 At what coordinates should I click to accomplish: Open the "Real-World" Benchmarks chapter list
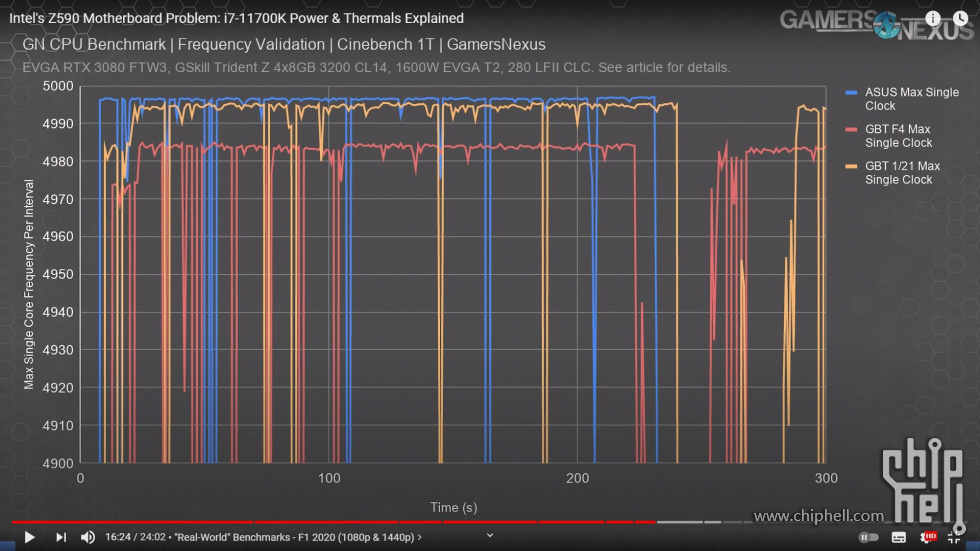point(298,537)
